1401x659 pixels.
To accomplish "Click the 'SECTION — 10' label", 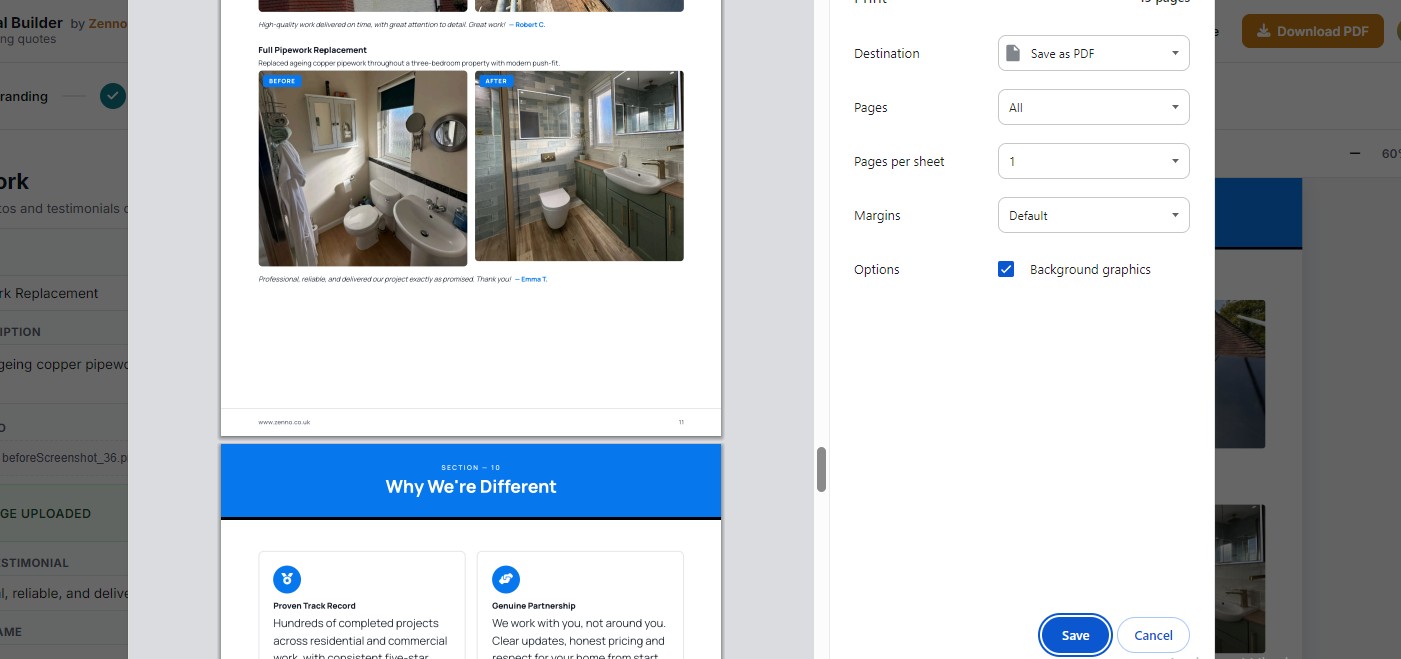I will [x=471, y=467].
